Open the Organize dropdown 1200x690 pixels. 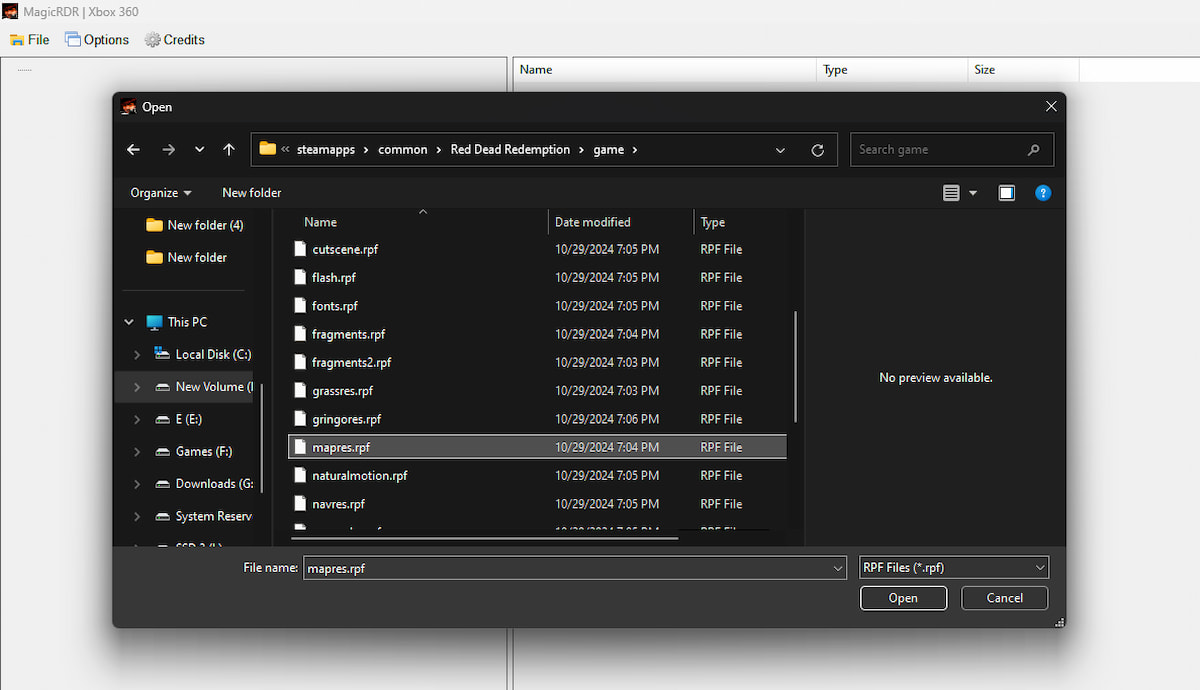[160, 192]
